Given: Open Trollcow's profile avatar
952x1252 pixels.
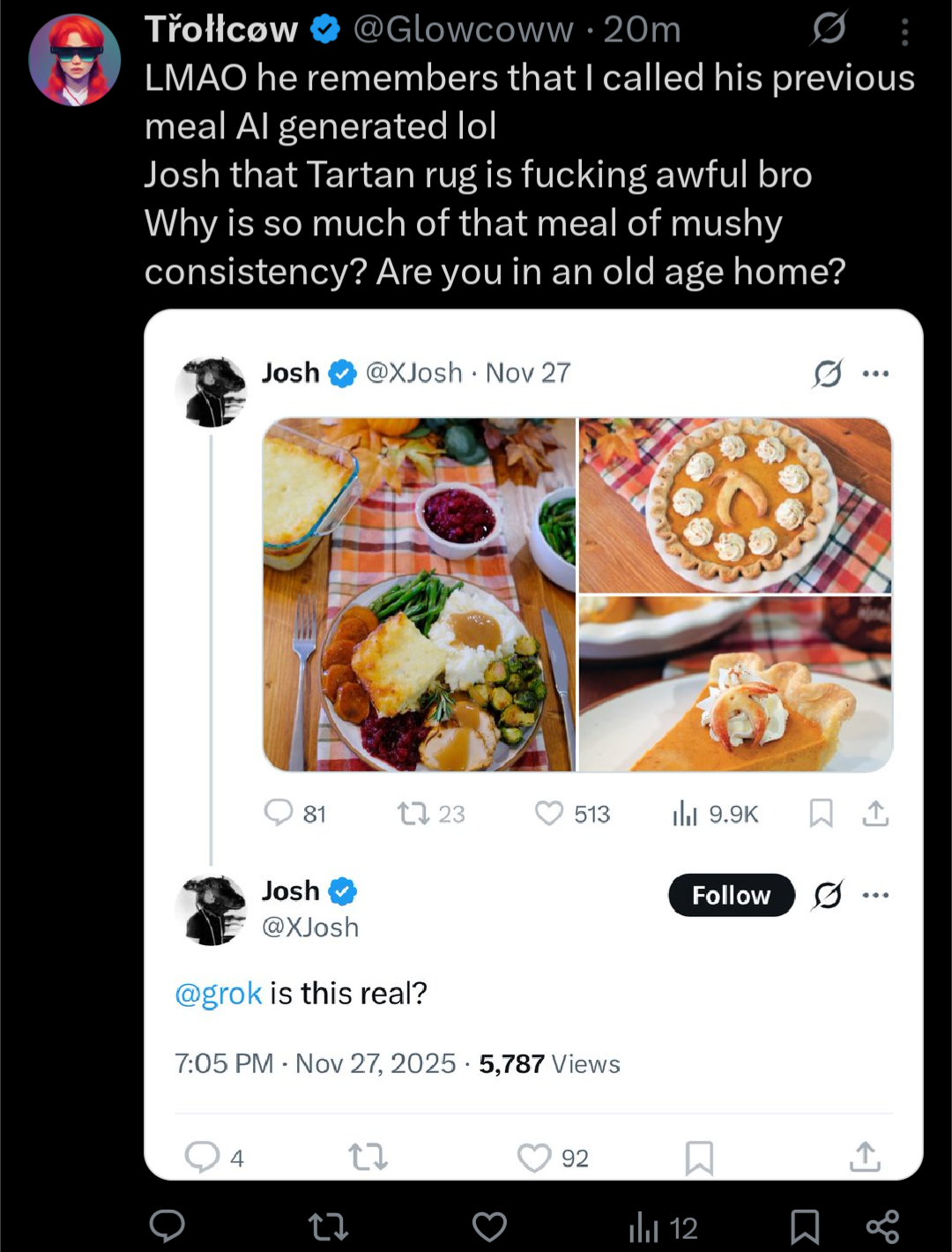Looking at the screenshot, I should tap(75, 60).
